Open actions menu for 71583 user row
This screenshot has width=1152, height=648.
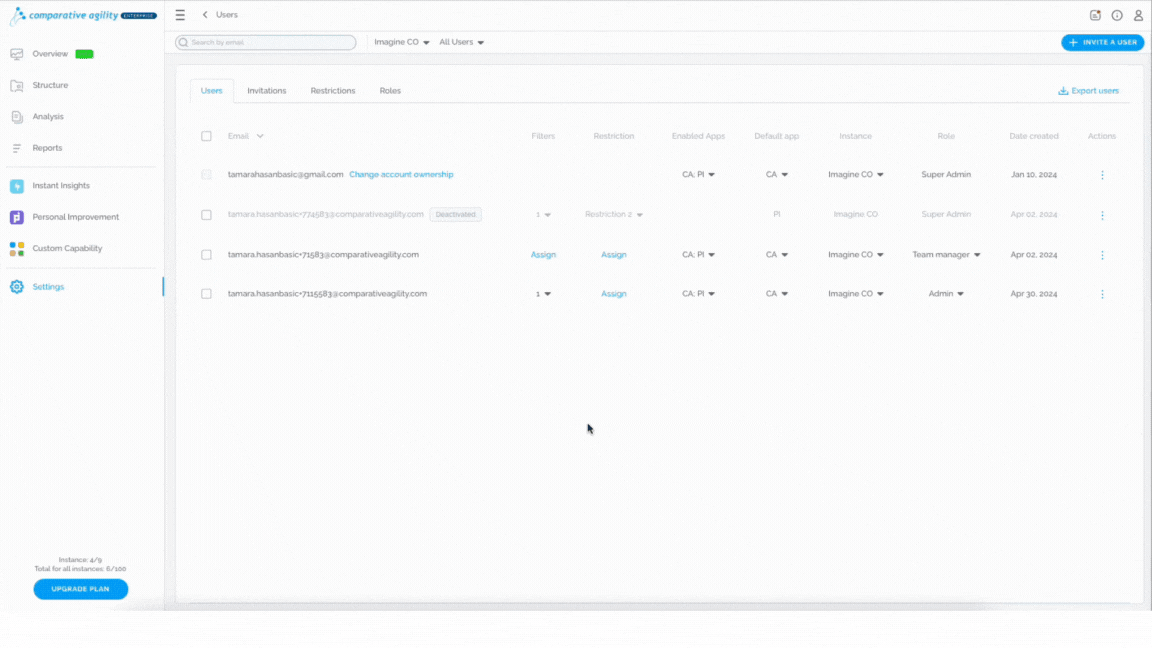1102,255
